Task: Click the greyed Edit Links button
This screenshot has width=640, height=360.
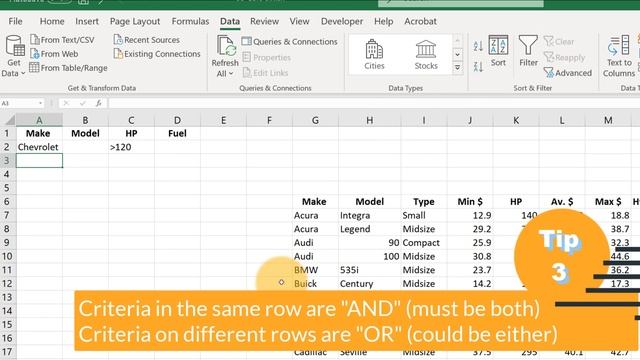Action: (x=266, y=73)
